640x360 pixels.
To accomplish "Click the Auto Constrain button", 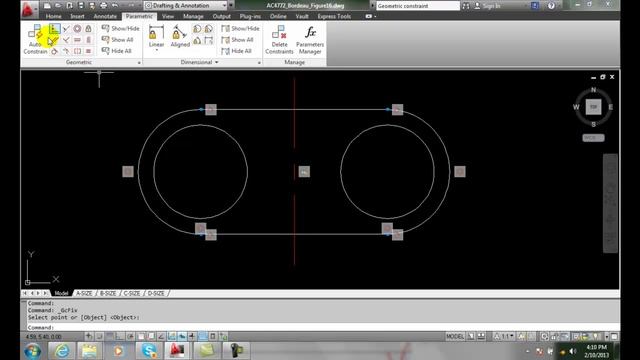I will (x=36, y=40).
